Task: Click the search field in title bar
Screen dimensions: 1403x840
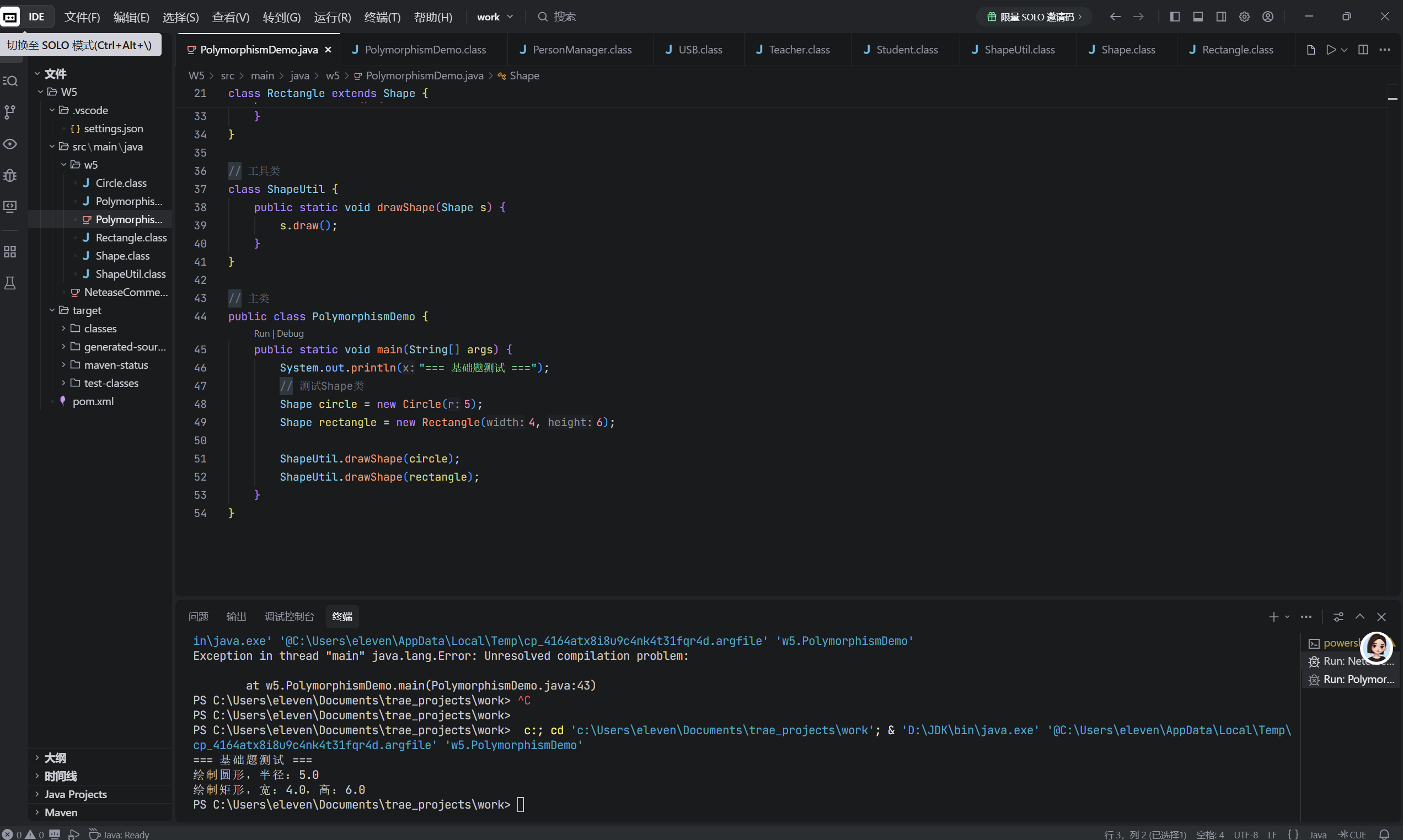Action: (x=564, y=17)
